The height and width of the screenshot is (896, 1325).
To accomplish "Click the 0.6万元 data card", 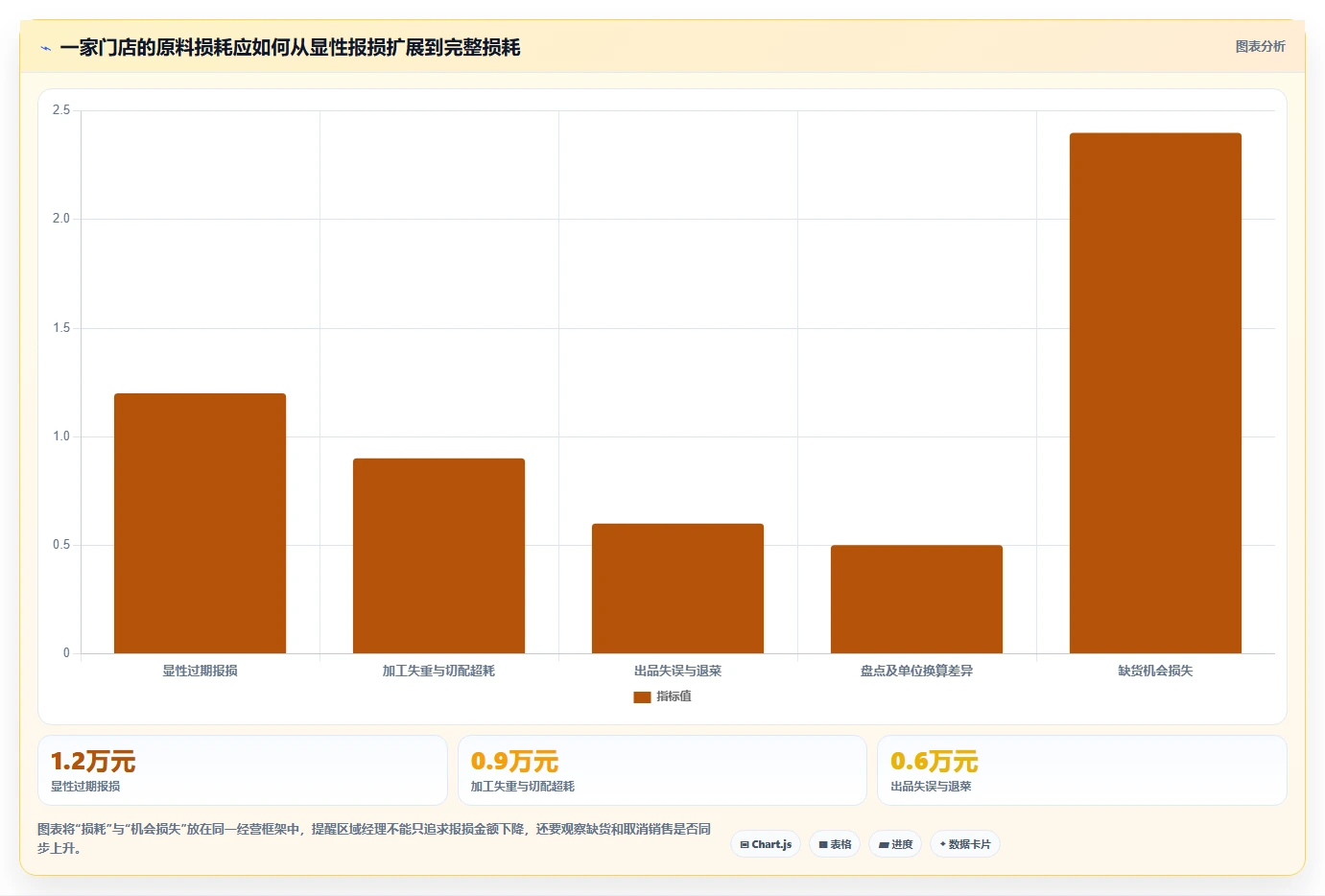I will 1082,770.
